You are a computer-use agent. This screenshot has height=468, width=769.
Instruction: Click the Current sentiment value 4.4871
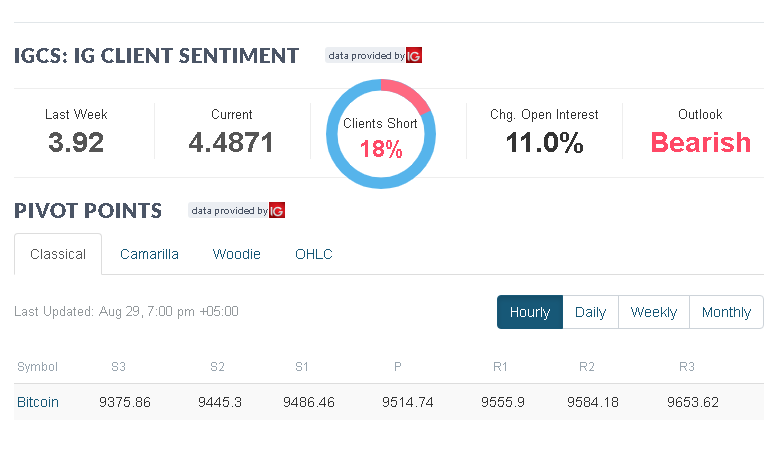click(231, 142)
